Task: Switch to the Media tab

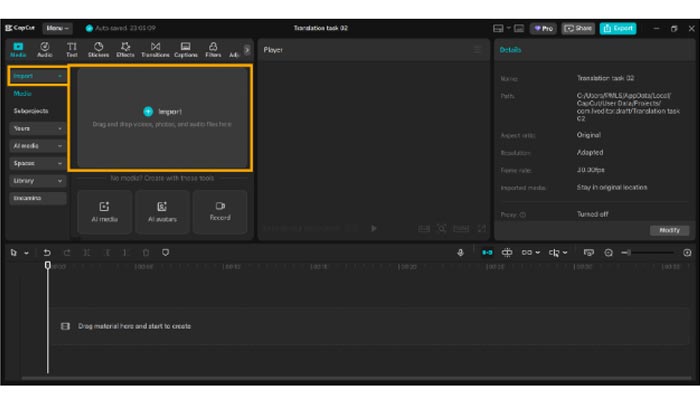Action: pos(18,49)
